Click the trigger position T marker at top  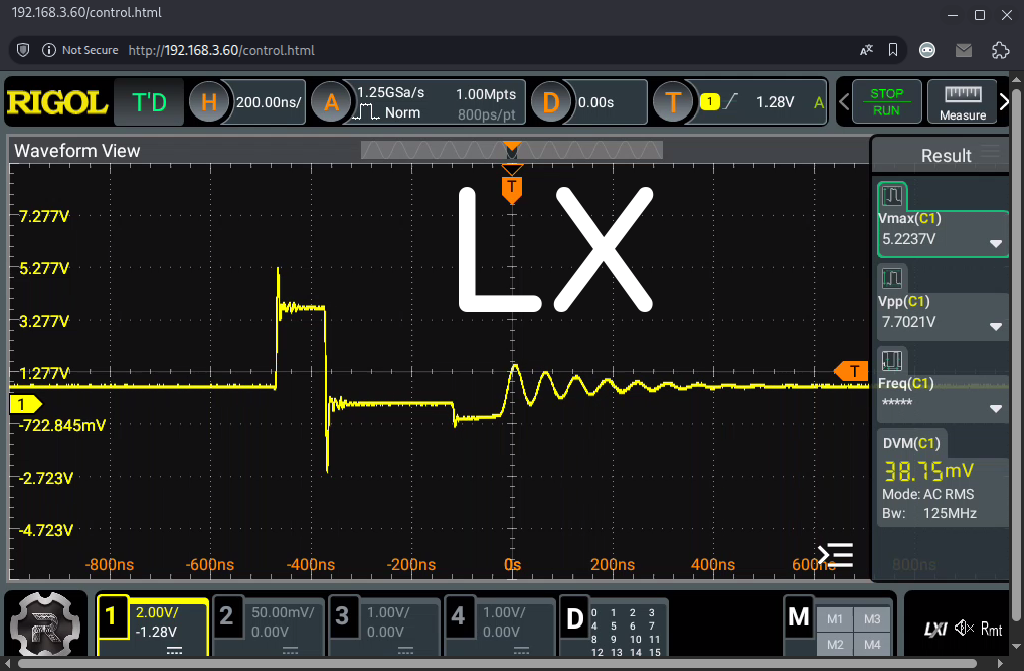tap(512, 188)
